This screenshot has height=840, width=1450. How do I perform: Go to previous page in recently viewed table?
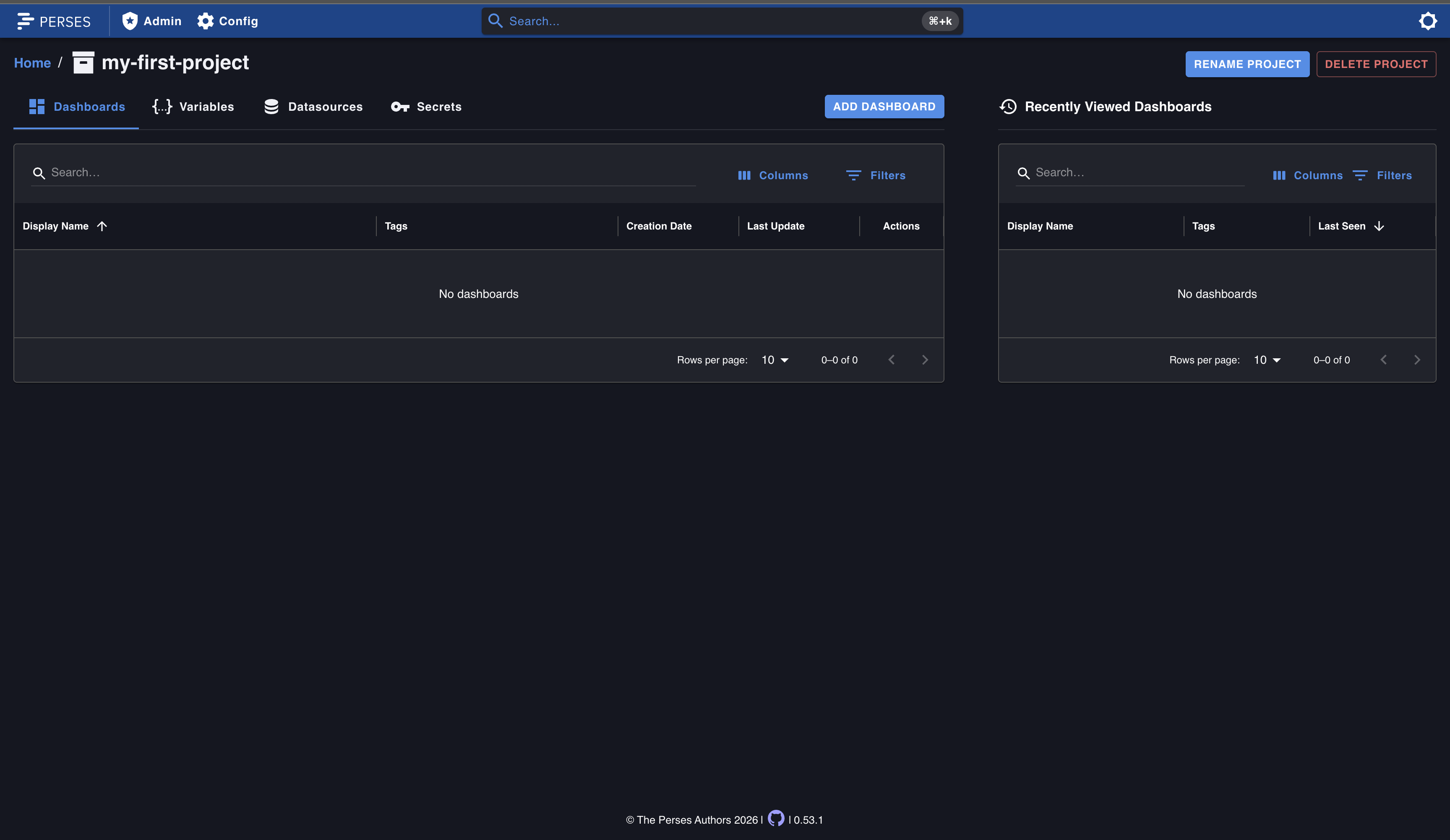point(1383,360)
